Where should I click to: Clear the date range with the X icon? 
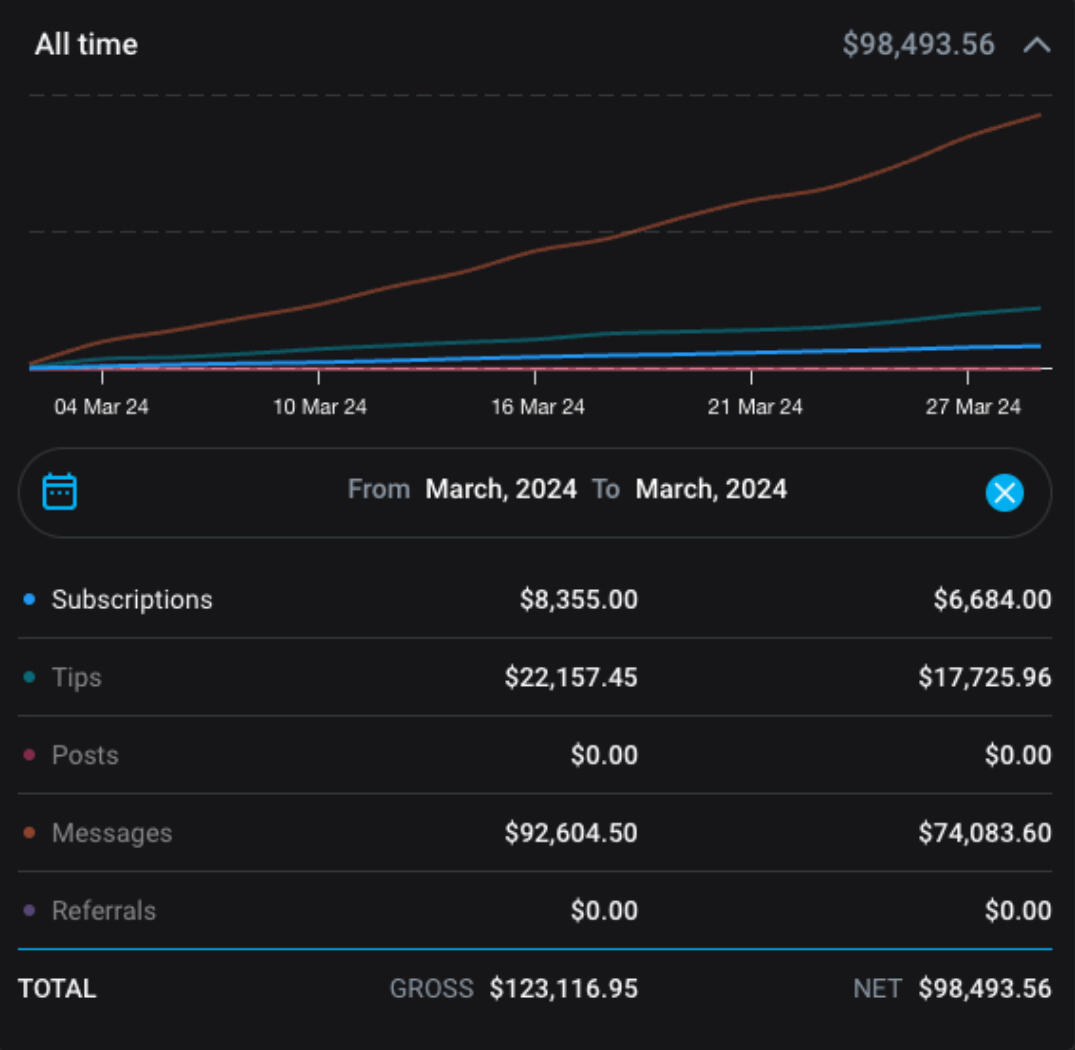tap(1004, 492)
